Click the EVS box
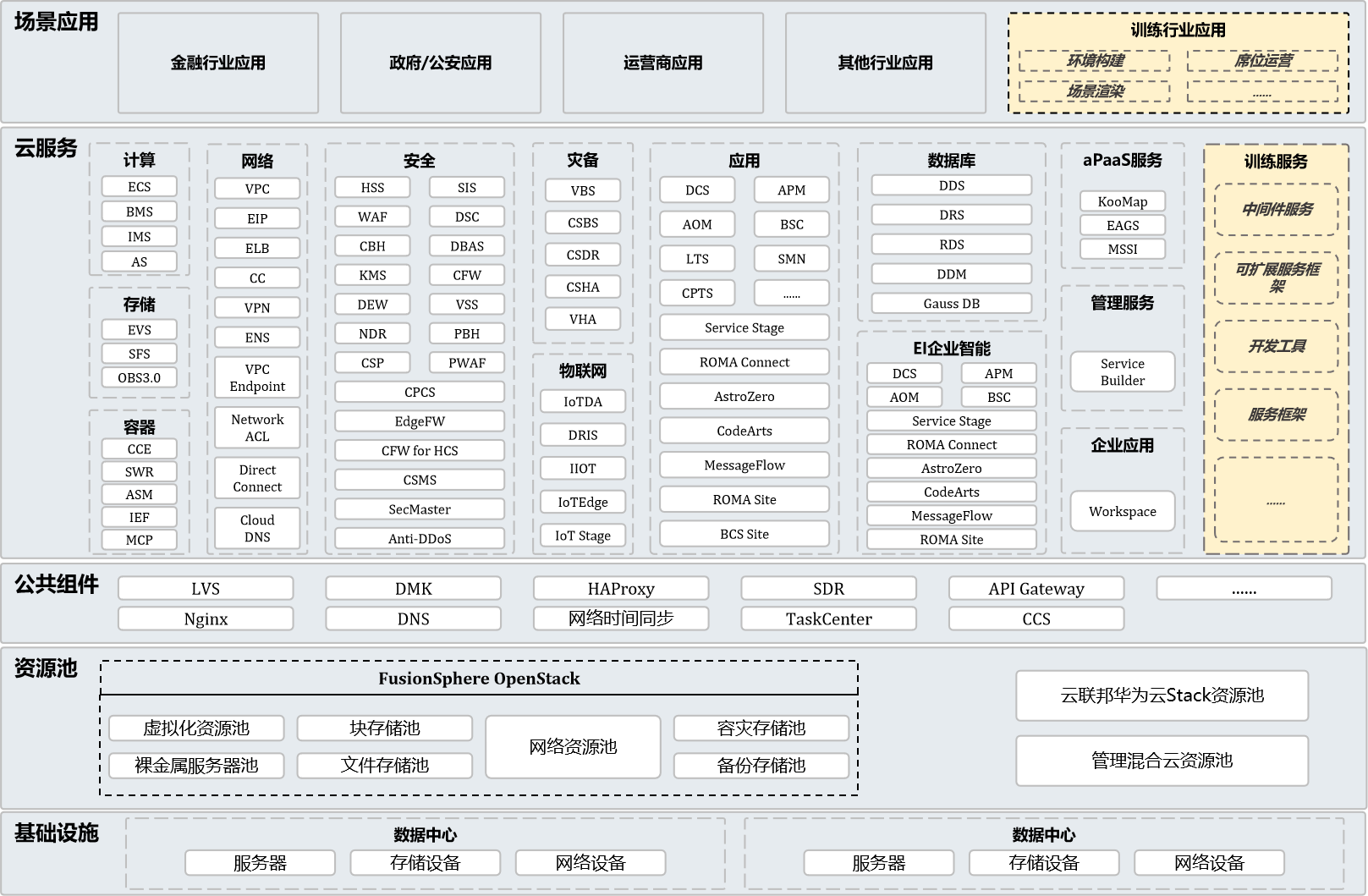The image size is (1368, 896). pos(140,330)
